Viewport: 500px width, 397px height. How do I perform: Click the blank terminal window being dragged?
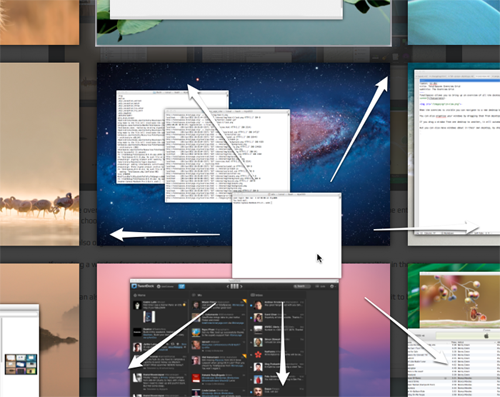coord(287,235)
